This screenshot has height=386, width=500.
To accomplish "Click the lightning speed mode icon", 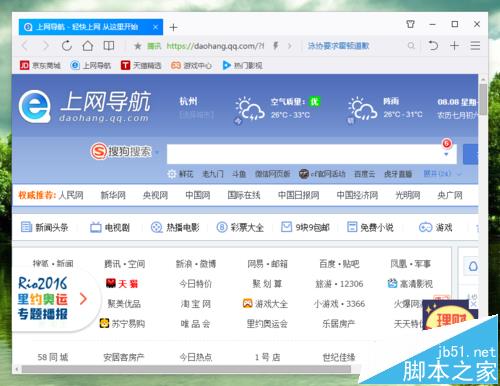I will point(276,46).
